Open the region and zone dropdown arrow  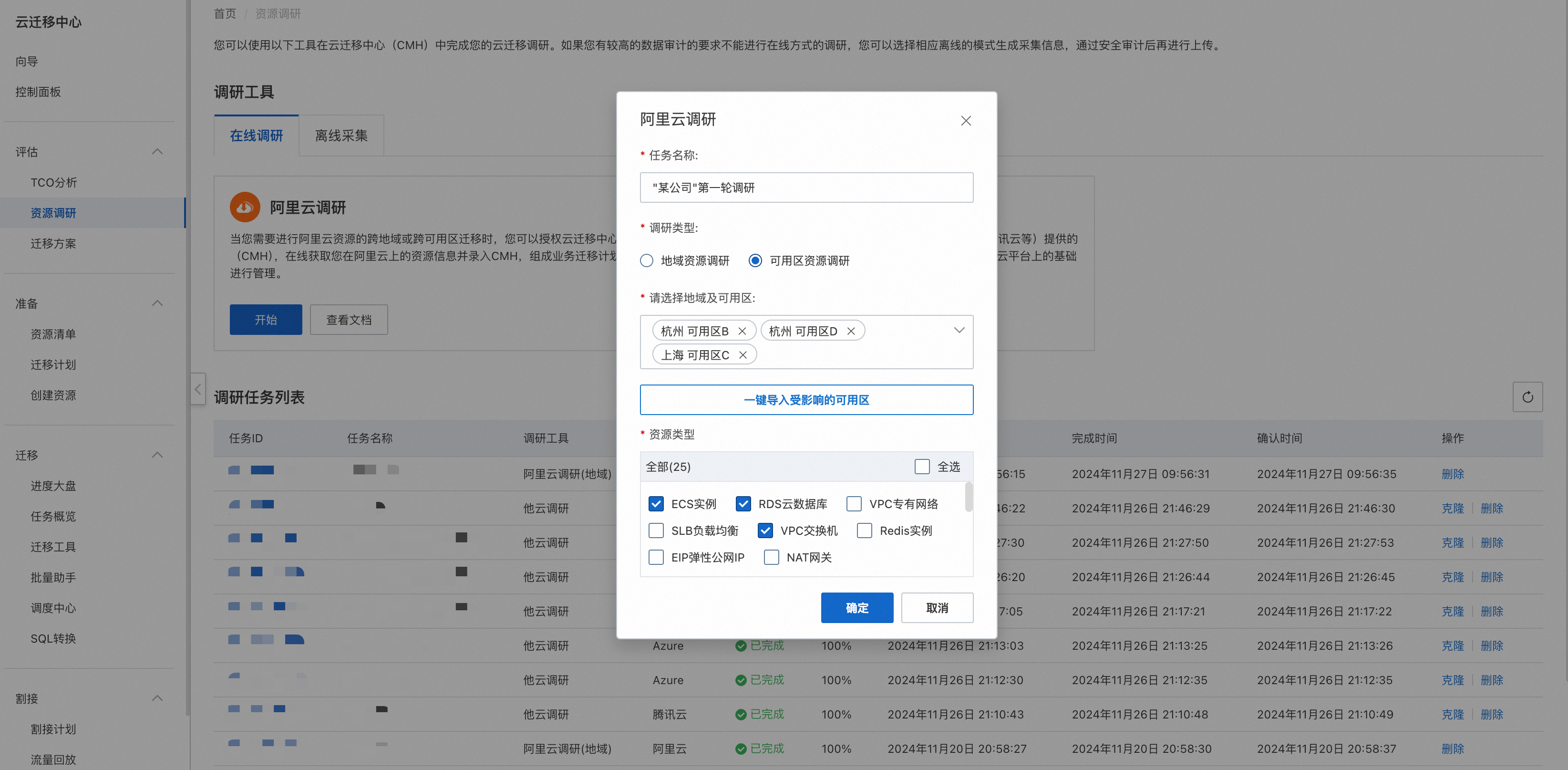coord(959,330)
